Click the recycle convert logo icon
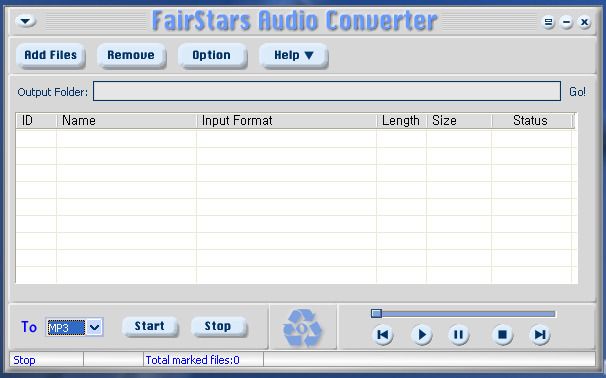Viewport: 606px width, 378px height. pos(302,327)
